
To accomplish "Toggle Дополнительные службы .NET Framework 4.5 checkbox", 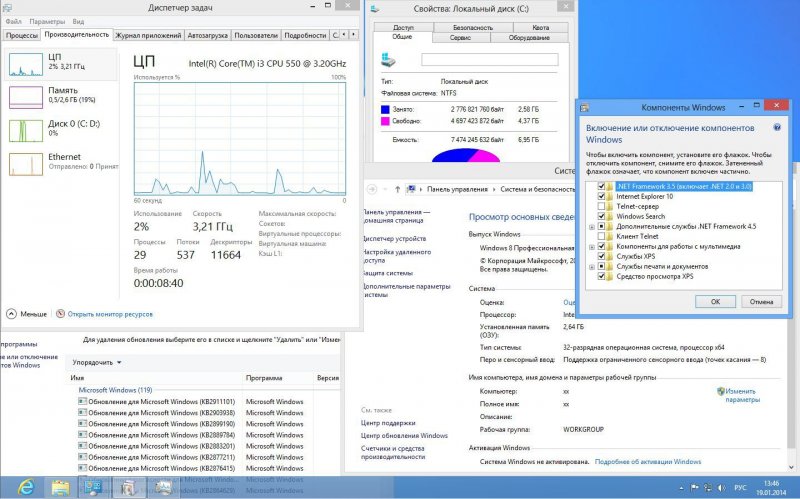I will pos(601,227).
